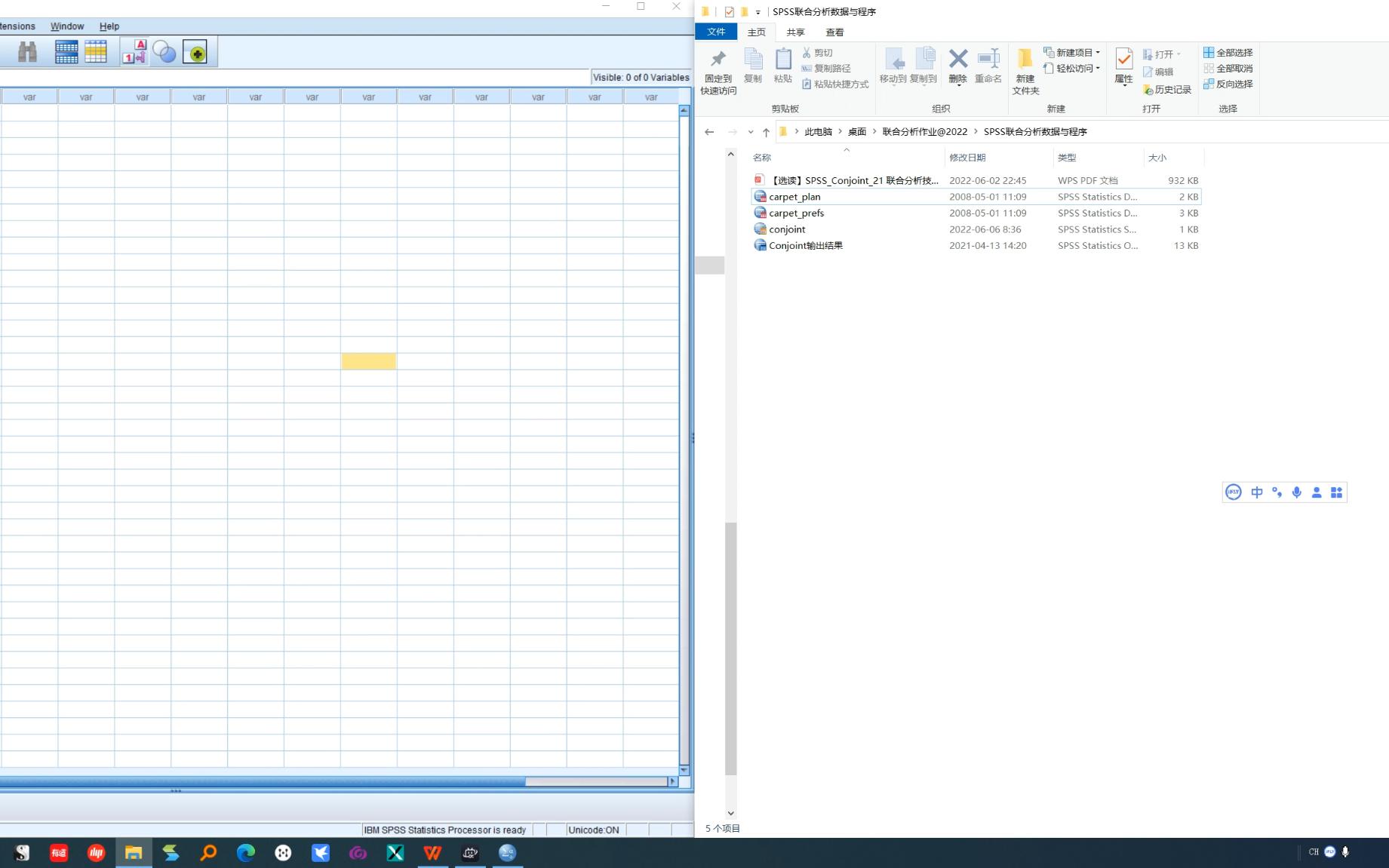The image size is (1389, 868).
Task: Click New folder (新建文件夹) icon
Action: 1025,72
